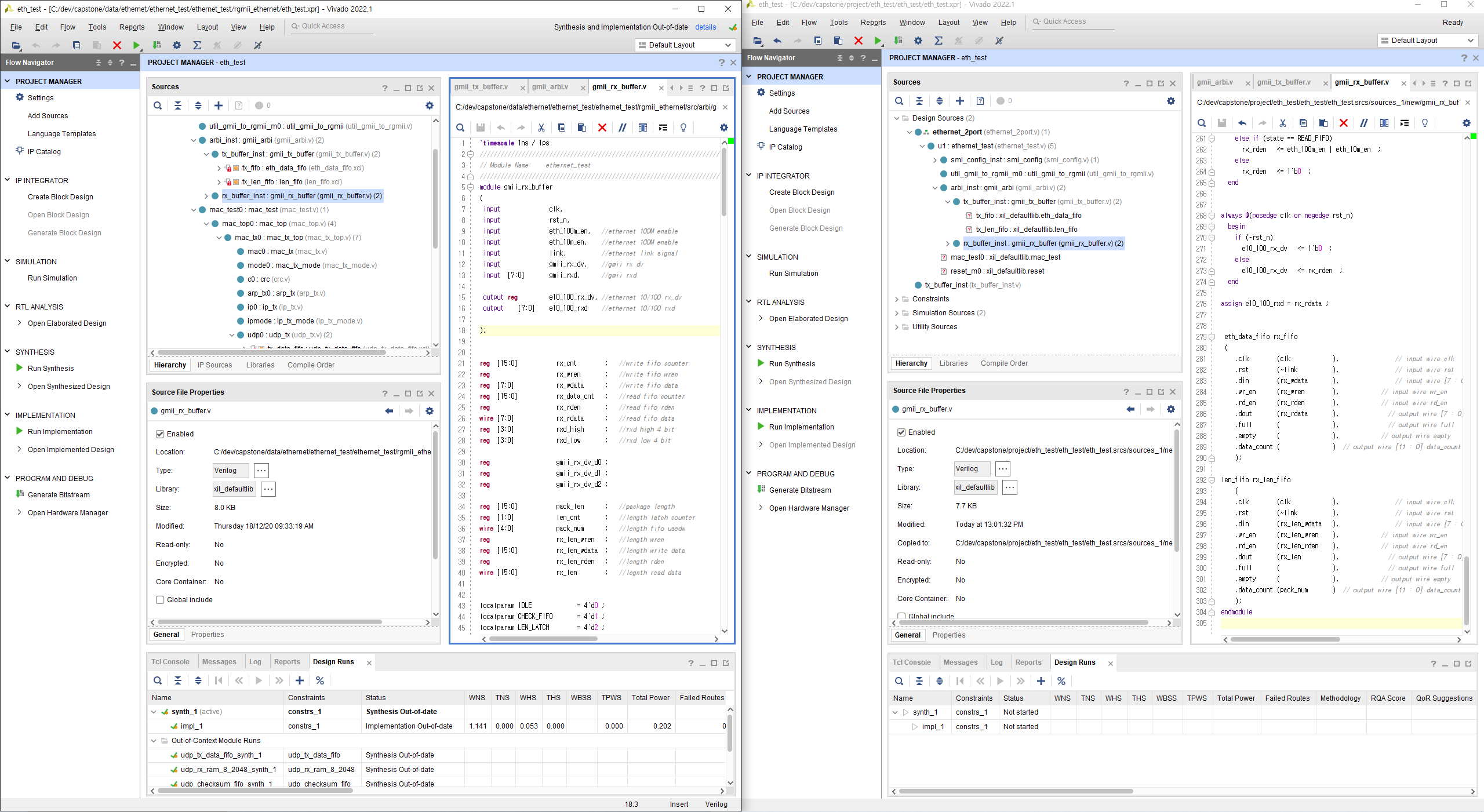
Task: Open the Reports menu in left window
Action: click(132, 27)
